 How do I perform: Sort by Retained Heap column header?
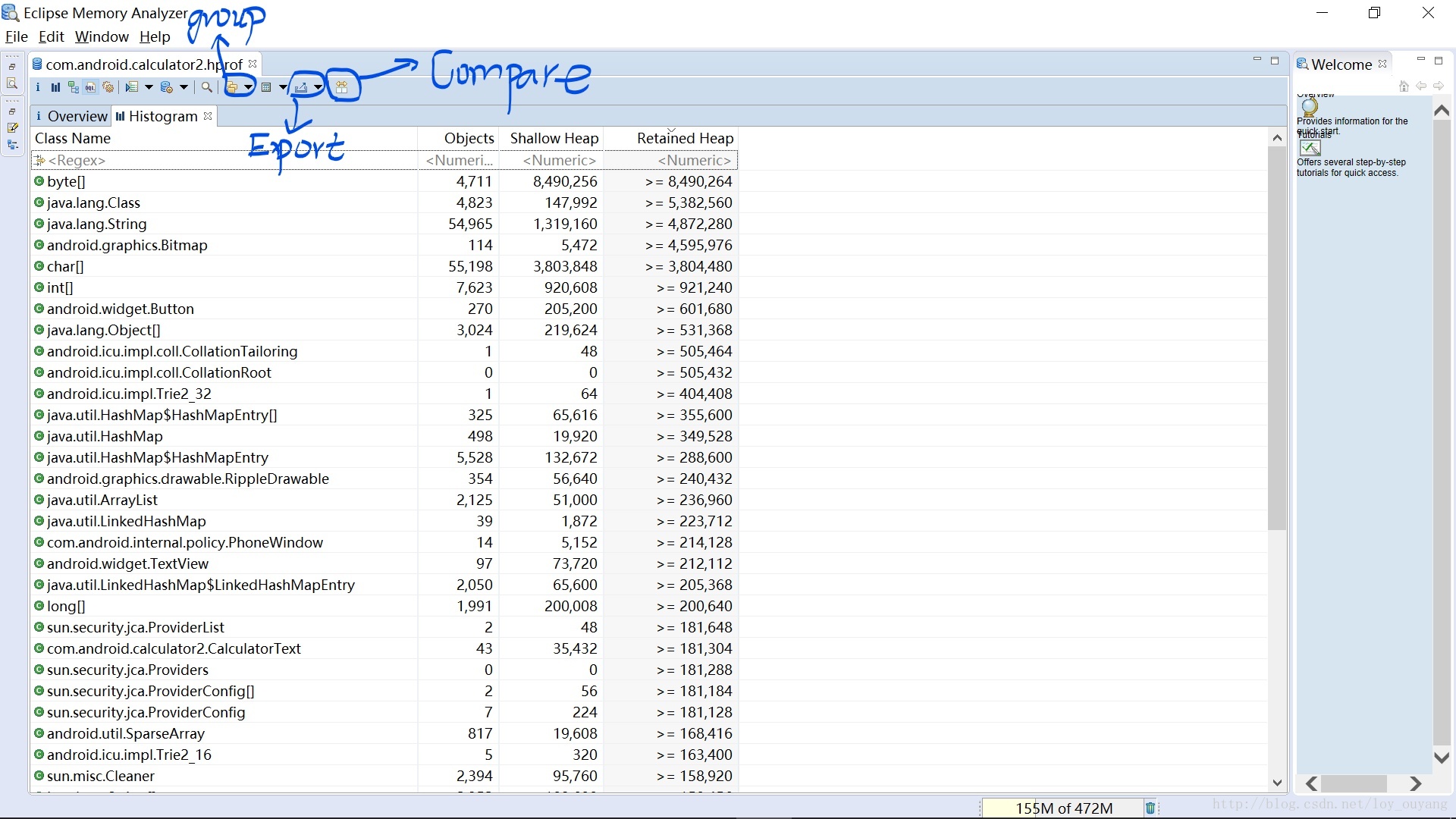point(684,138)
